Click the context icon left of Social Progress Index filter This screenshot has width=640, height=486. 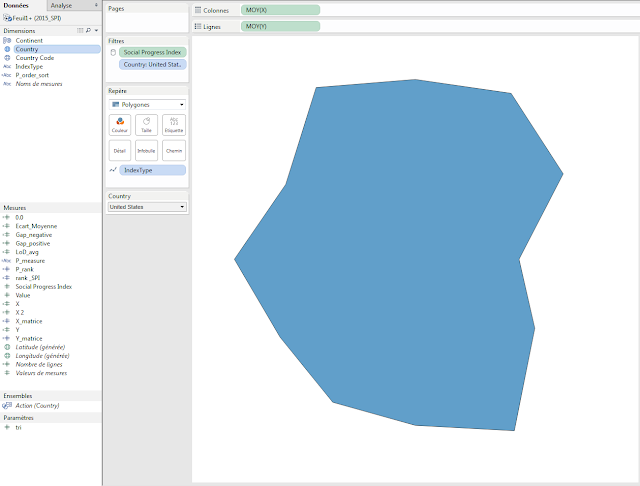pos(113,52)
